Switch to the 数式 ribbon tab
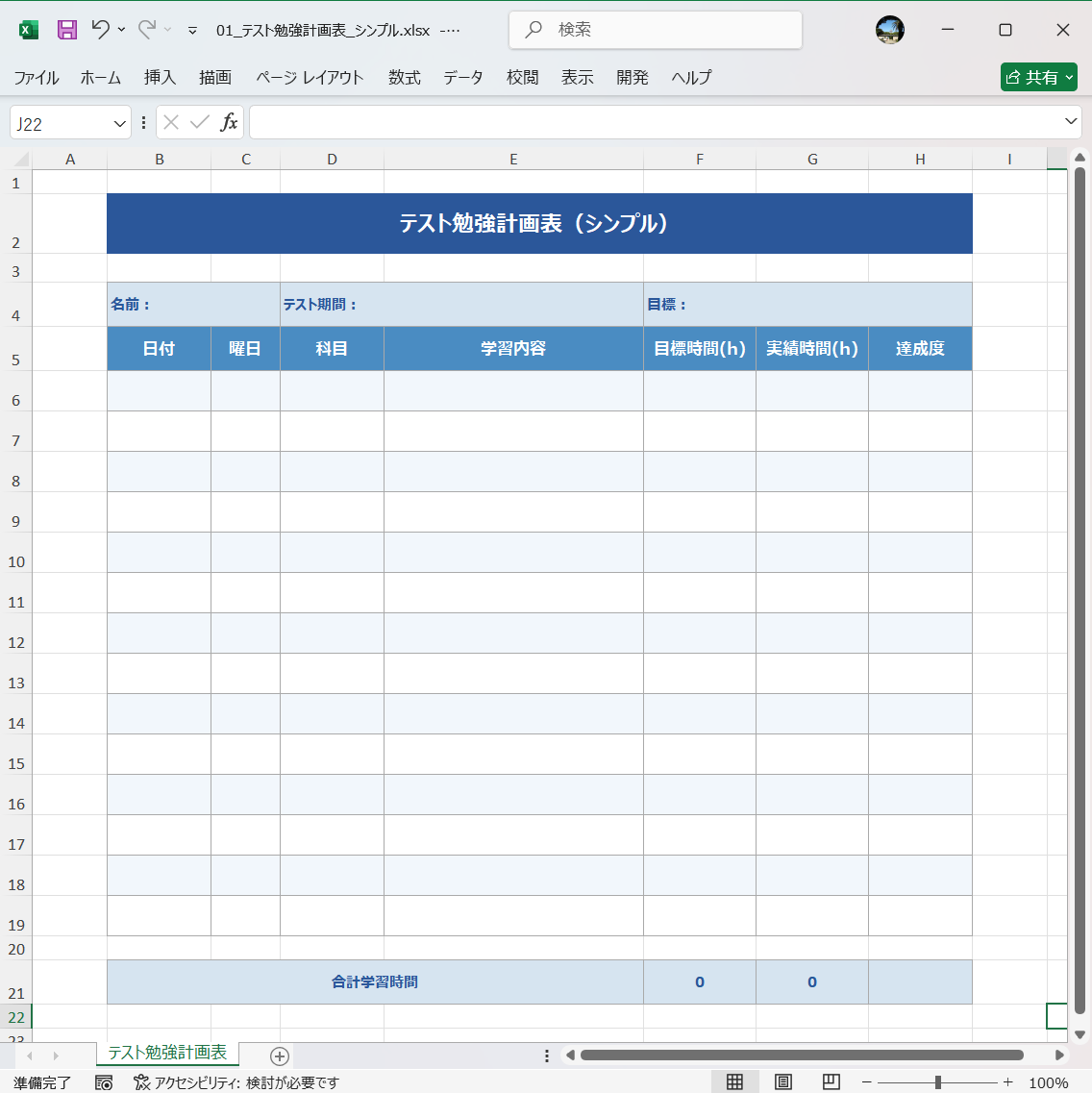 [x=404, y=78]
